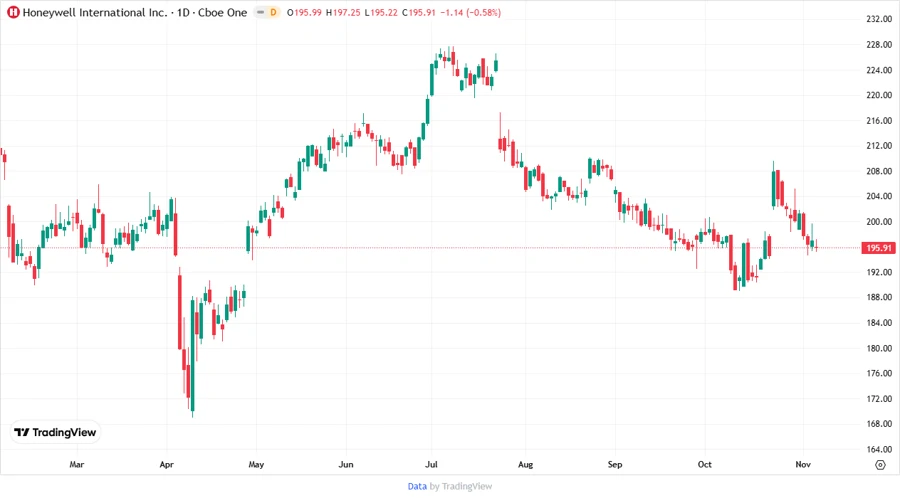This screenshot has width=900, height=498.
Task: Click the 172.00 price axis label
Action: (x=879, y=399)
